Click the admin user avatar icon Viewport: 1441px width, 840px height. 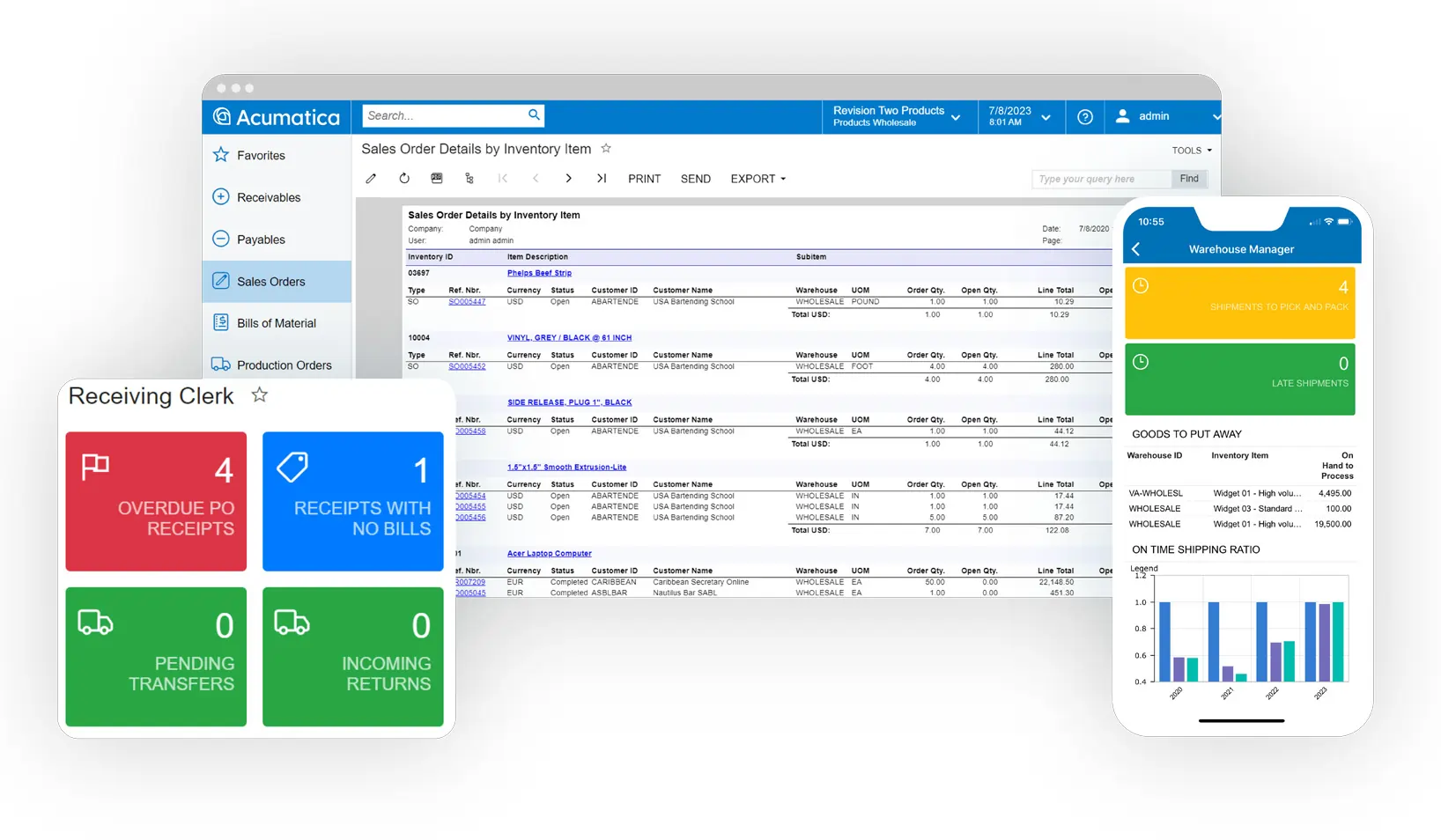point(1122,115)
